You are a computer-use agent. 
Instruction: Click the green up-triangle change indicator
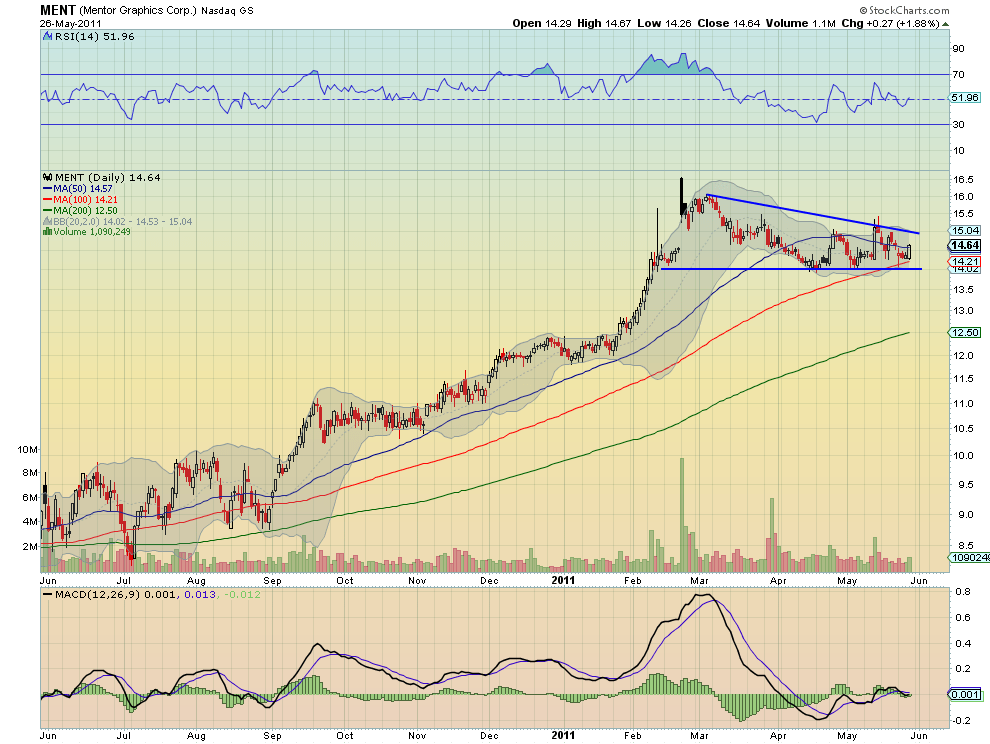(945, 24)
